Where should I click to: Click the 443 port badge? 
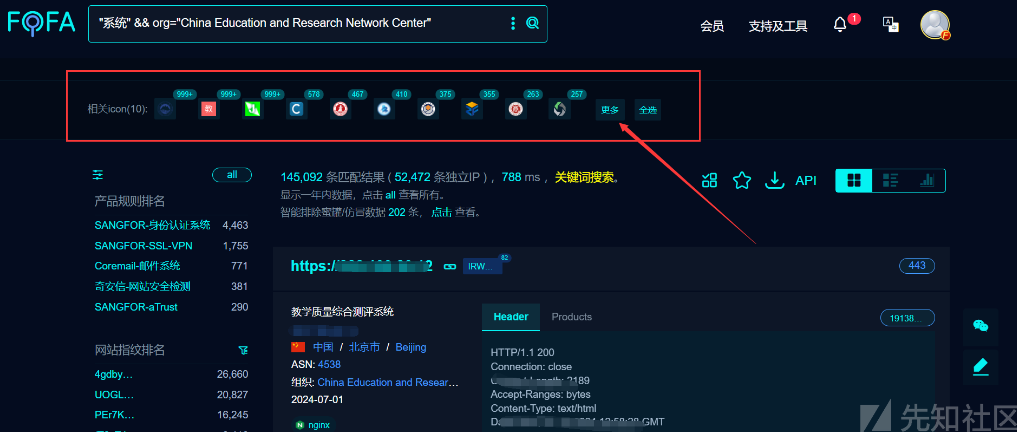pos(916,265)
